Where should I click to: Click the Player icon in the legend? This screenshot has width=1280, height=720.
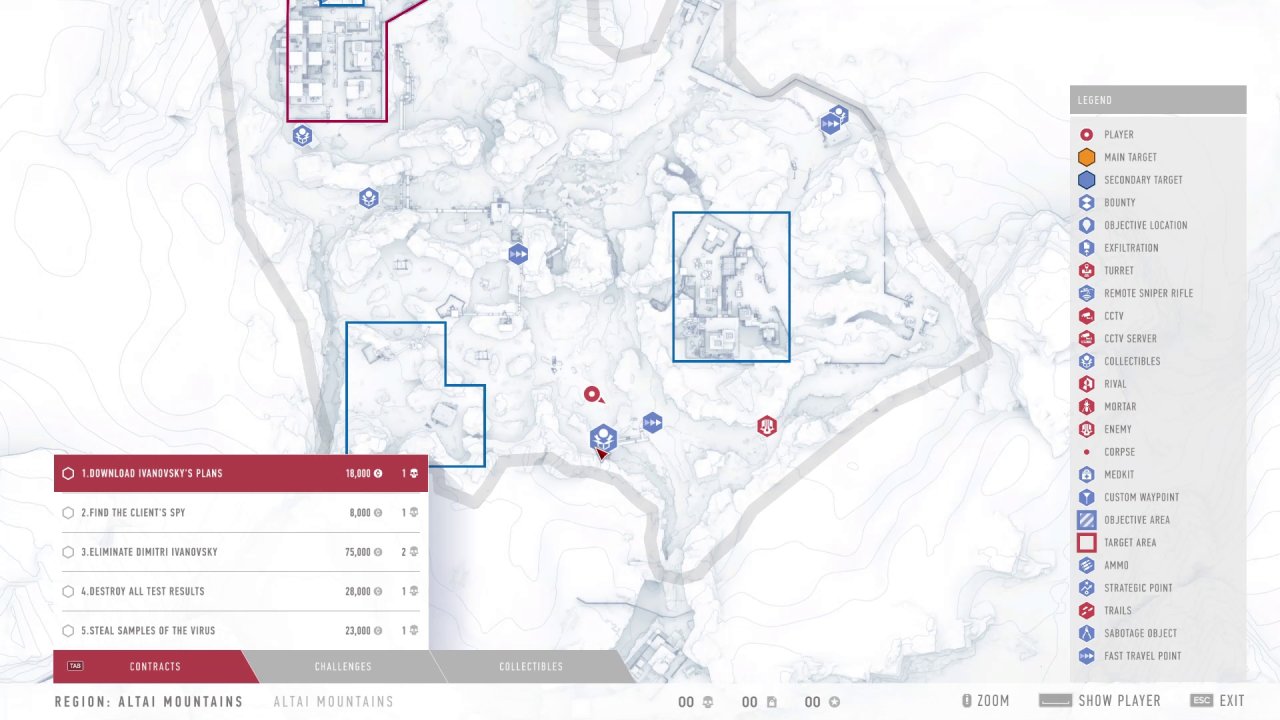(1087, 134)
